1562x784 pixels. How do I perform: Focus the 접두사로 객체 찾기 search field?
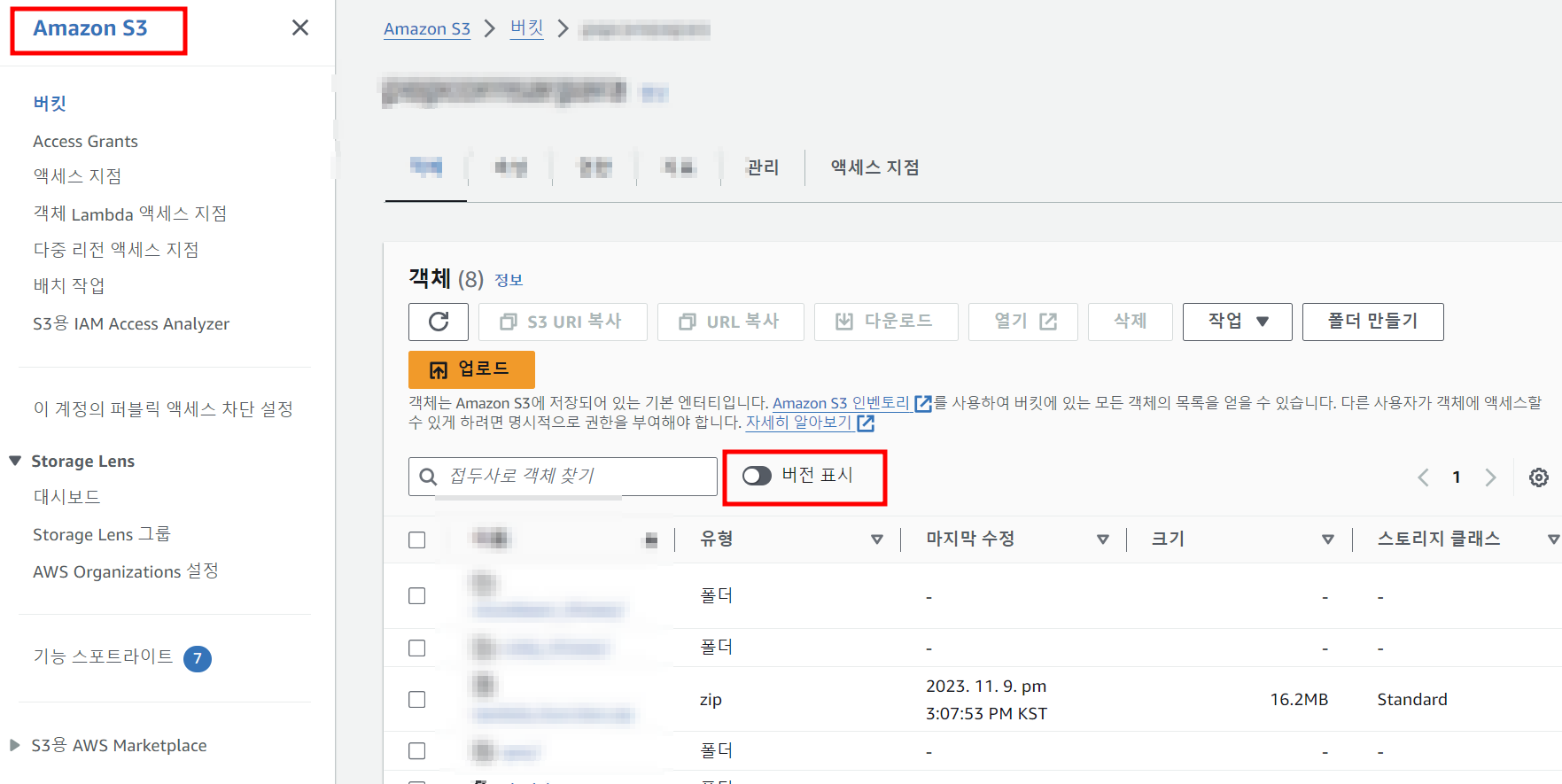tap(563, 477)
